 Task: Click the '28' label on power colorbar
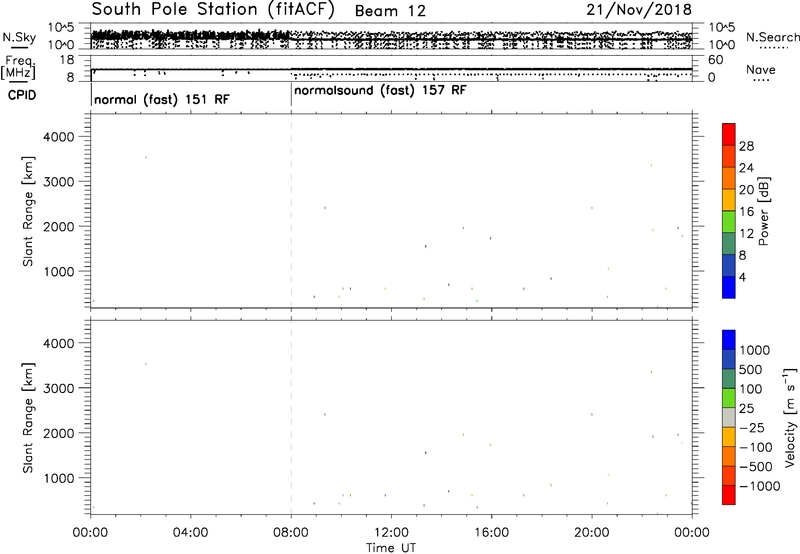[x=746, y=146]
